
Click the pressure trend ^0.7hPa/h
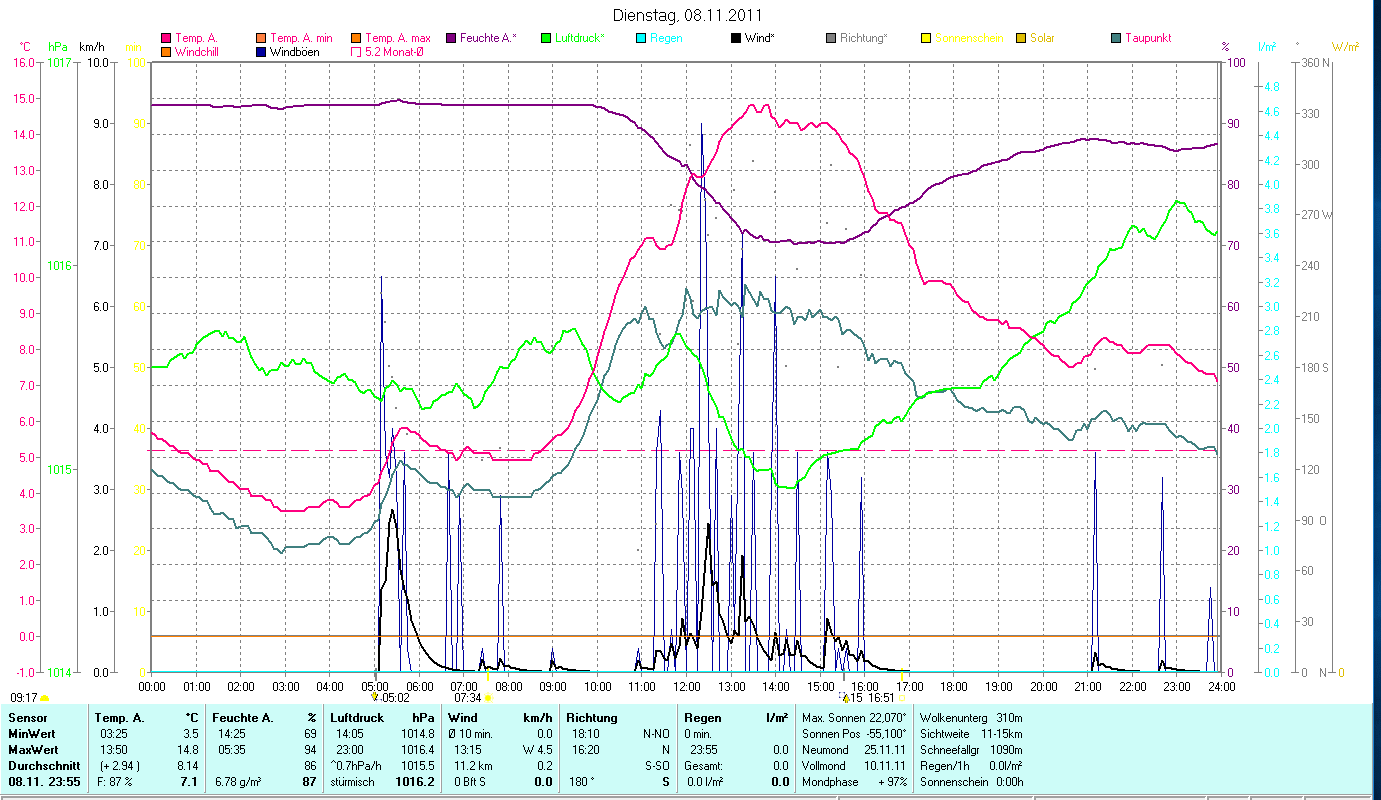tap(358, 766)
